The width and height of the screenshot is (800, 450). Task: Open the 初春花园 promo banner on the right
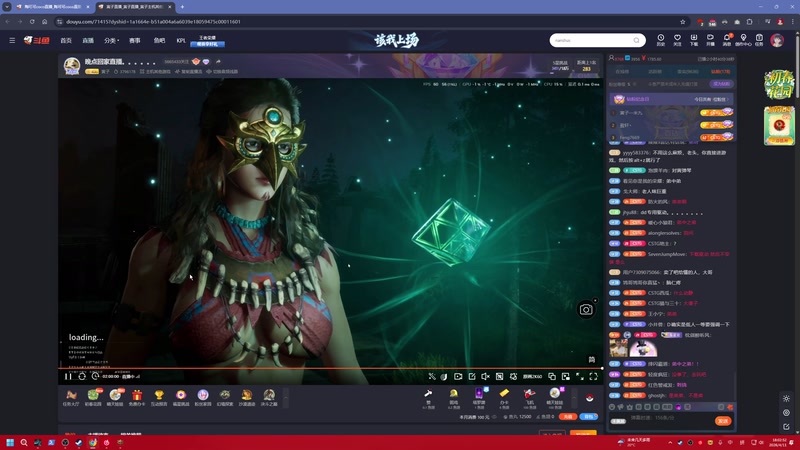(x=779, y=84)
